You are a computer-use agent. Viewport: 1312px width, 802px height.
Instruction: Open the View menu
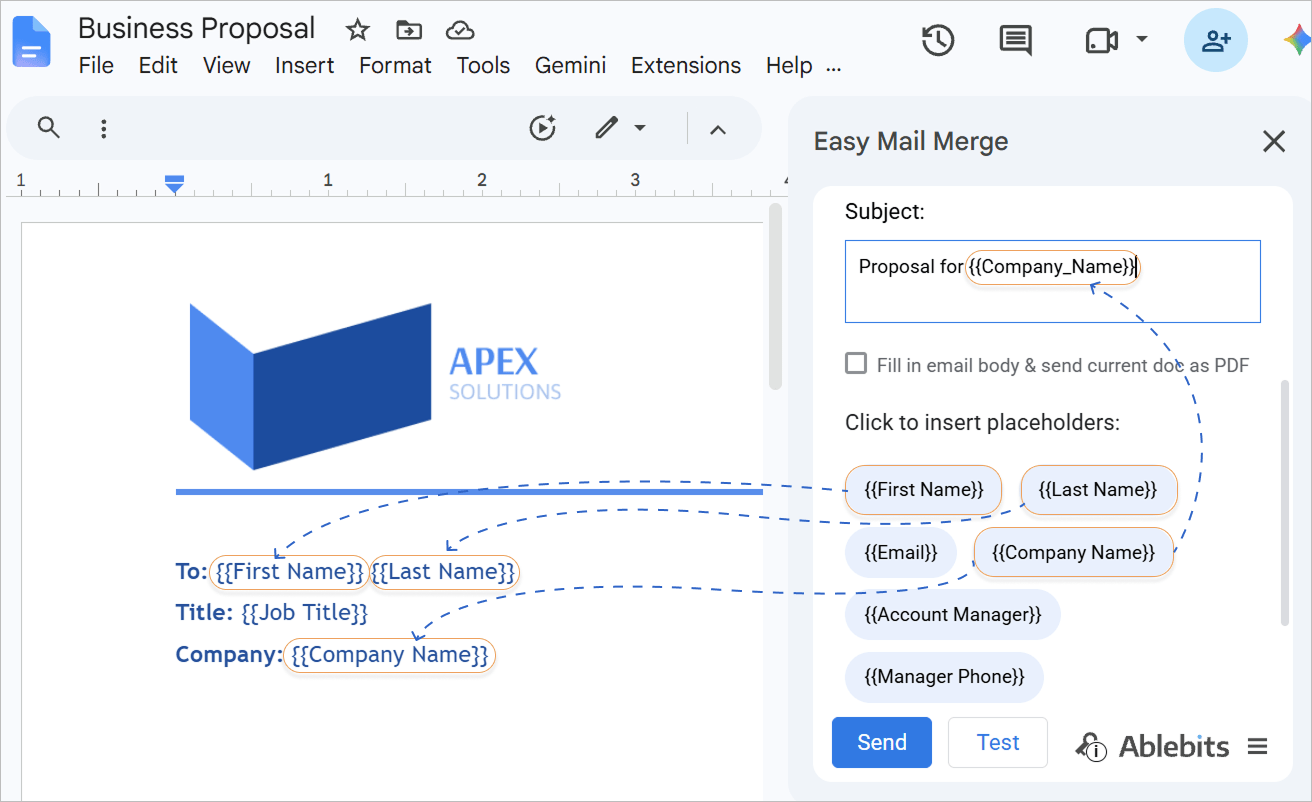[x=226, y=66]
